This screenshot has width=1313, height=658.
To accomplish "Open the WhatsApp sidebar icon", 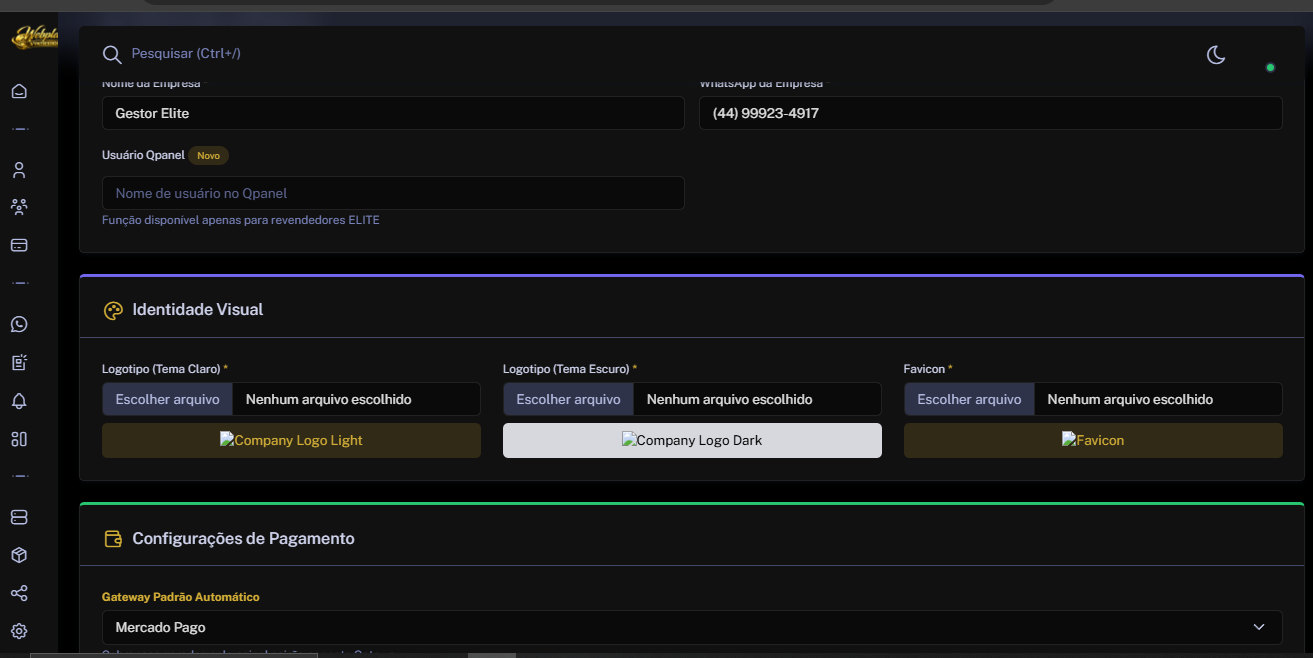I will [x=19, y=324].
